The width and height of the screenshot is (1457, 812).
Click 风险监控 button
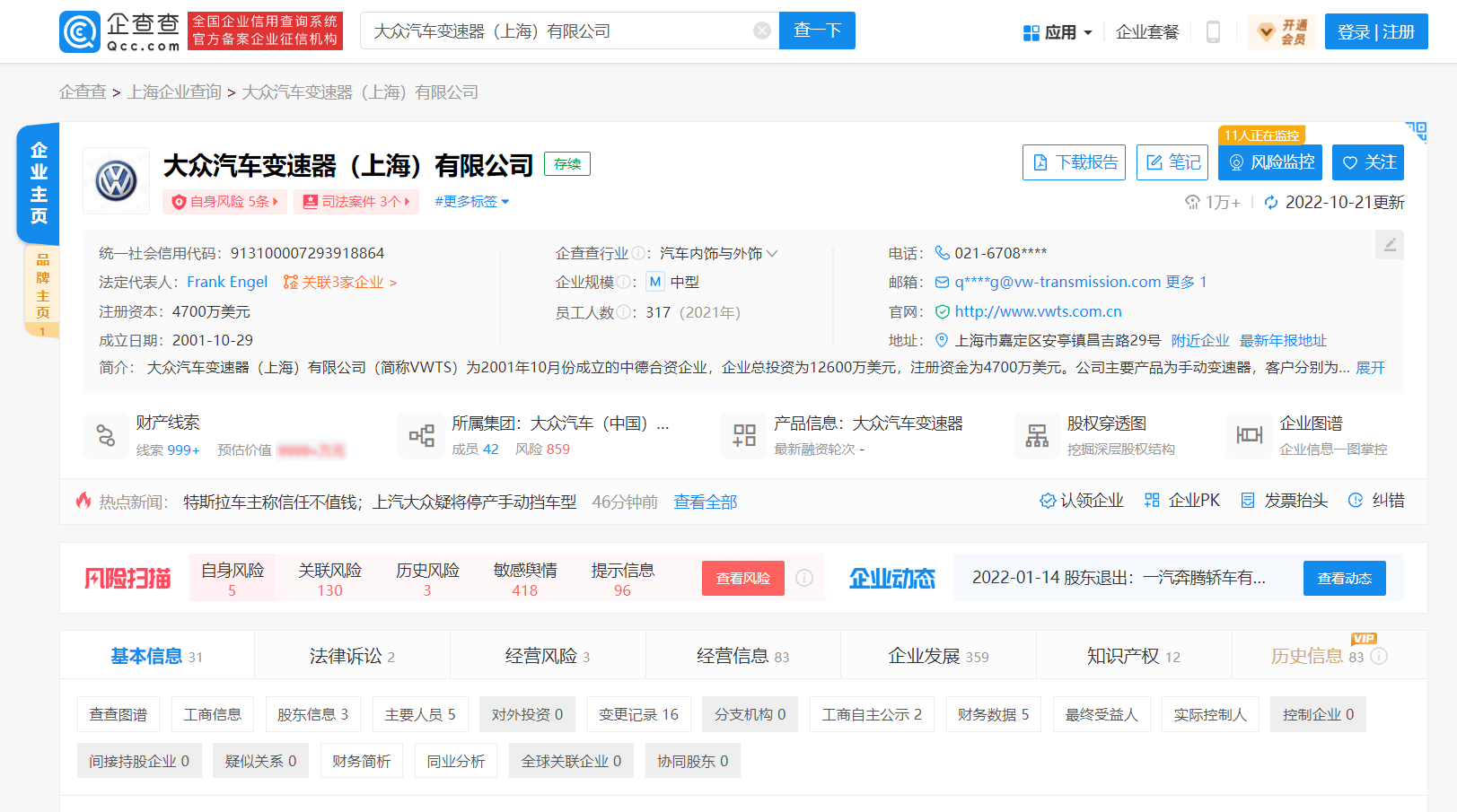point(1270,162)
